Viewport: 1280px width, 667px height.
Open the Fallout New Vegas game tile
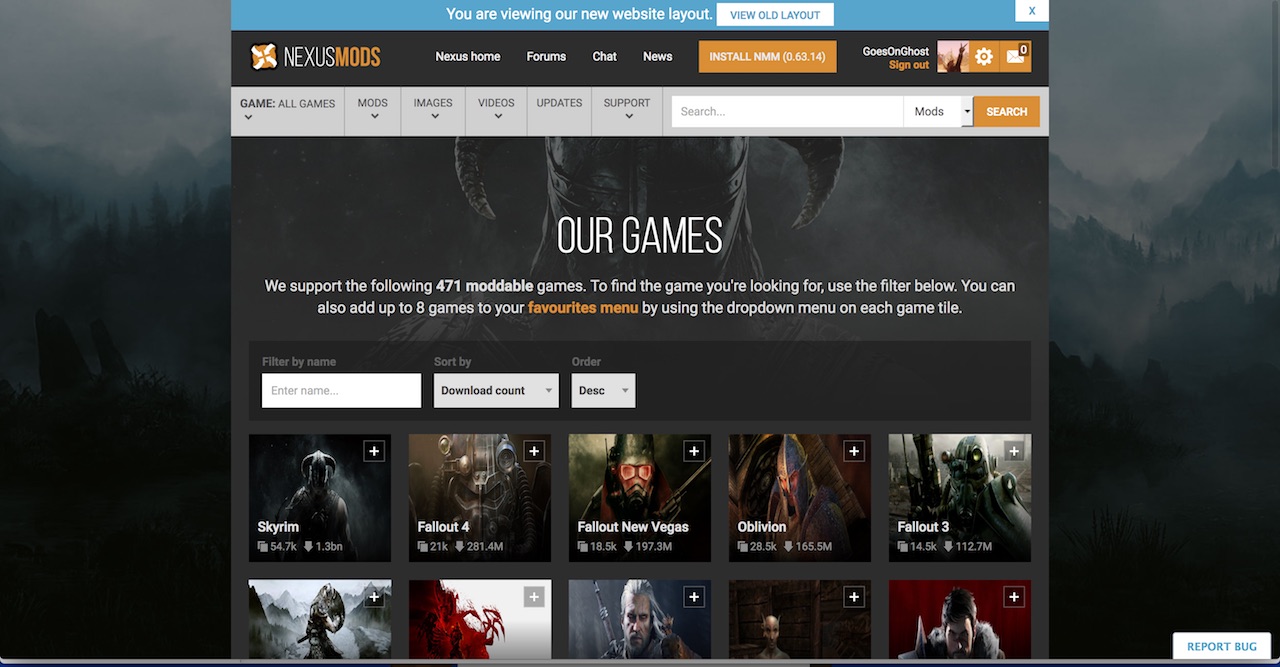(x=640, y=498)
